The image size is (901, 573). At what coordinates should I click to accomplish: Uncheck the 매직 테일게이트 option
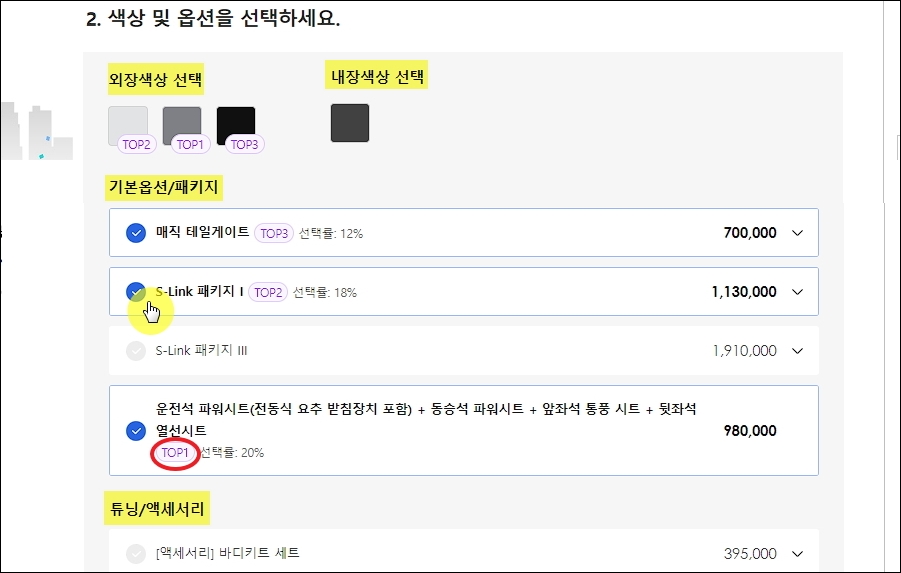pos(136,233)
